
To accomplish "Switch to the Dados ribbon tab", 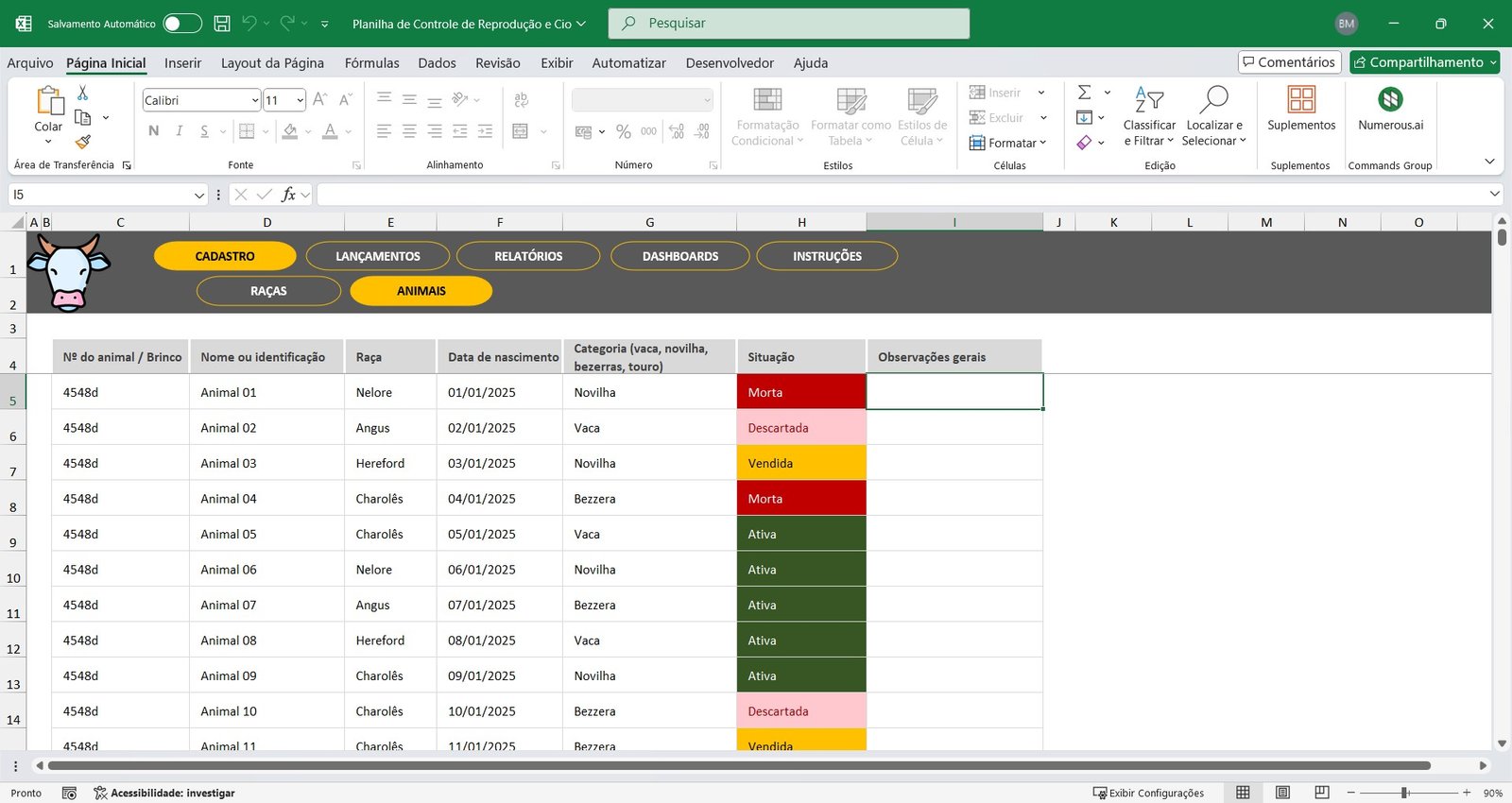I will click(x=437, y=63).
